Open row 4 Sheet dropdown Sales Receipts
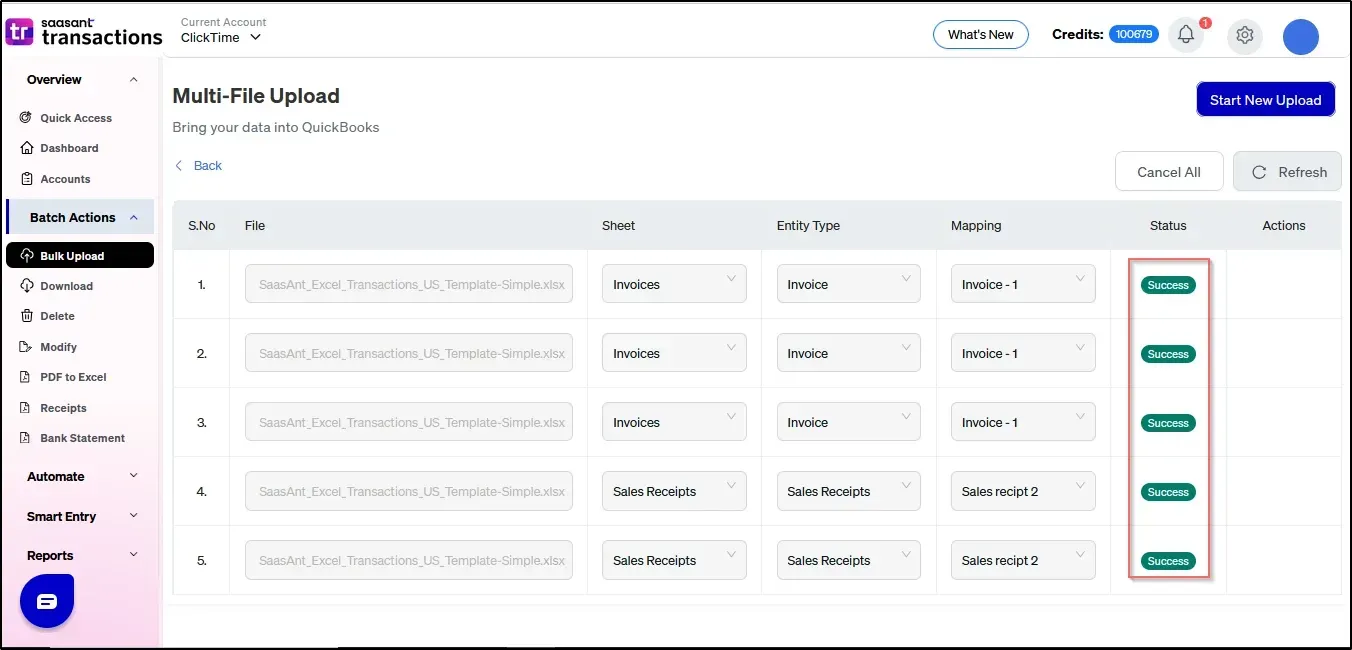 674,491
